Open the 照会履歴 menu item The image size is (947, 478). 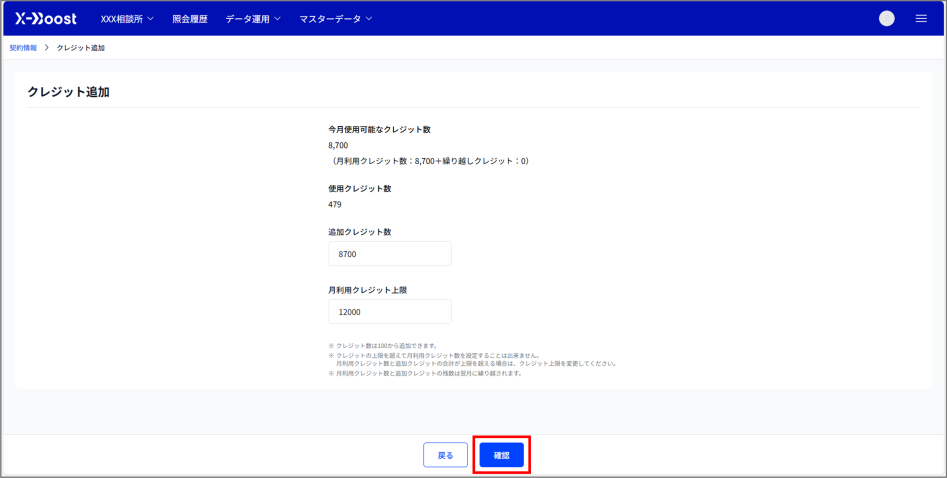pos(190,19)
